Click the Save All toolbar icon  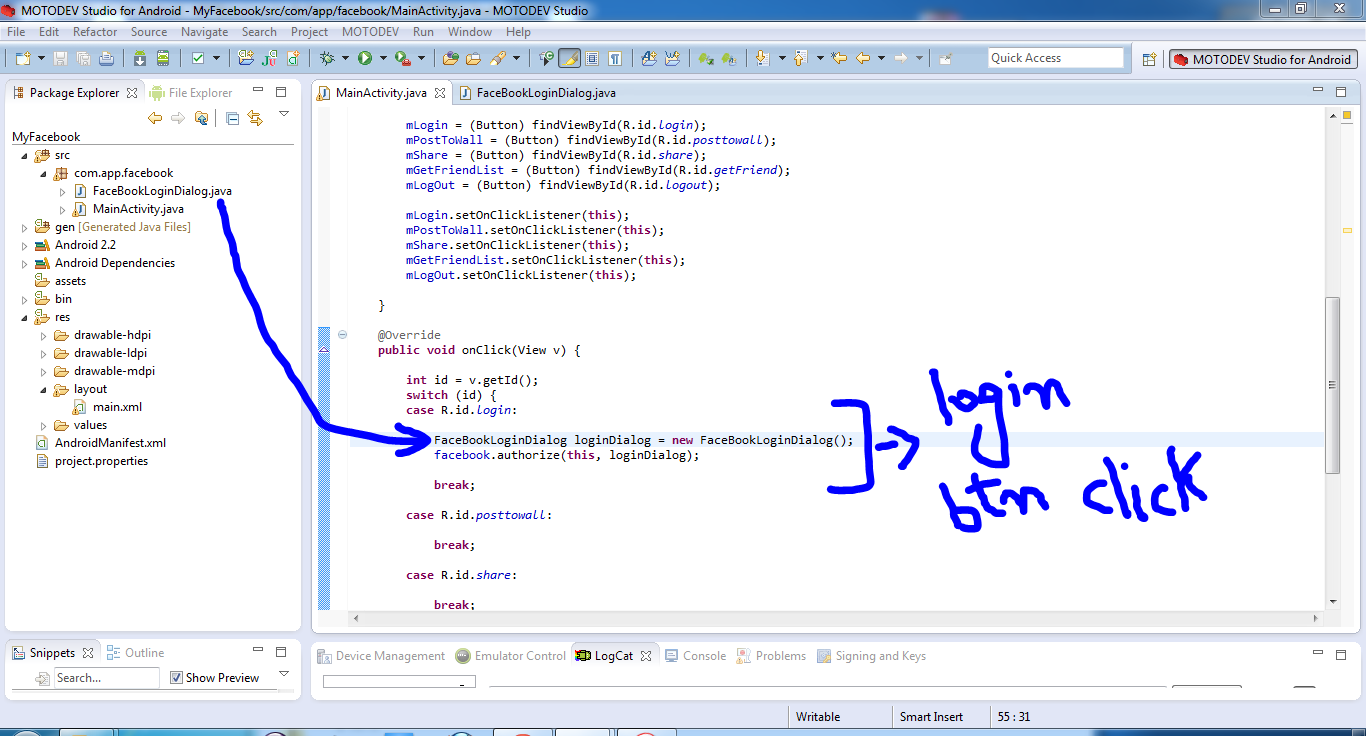click(x=83, y=58)
